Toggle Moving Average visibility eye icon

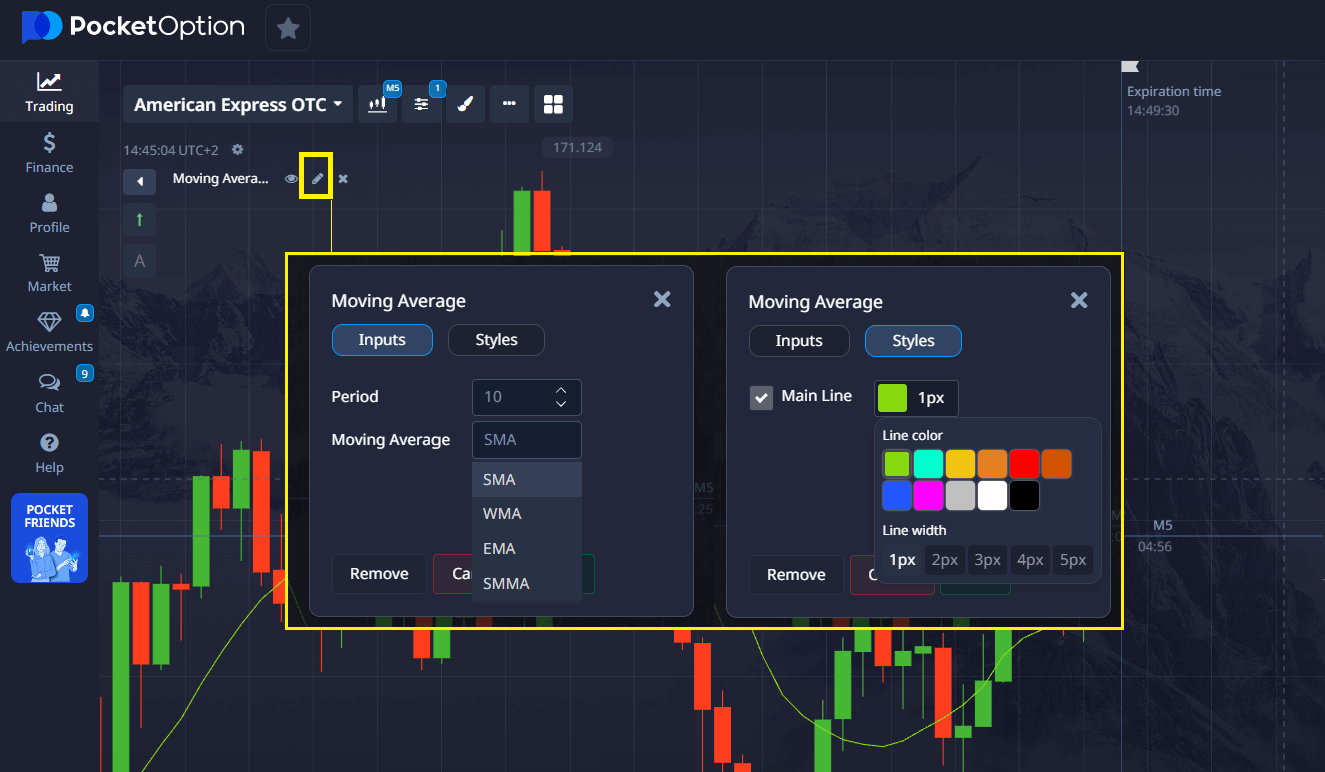[291, 179]
